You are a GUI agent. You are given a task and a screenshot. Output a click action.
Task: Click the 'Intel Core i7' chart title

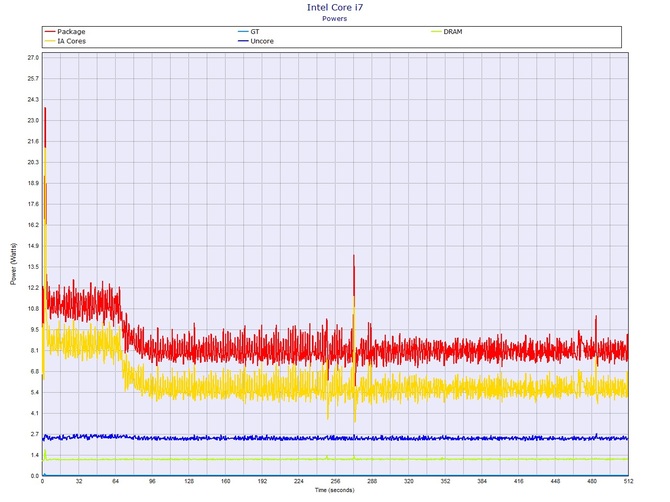pyautogui.click(x=335, y=7)
